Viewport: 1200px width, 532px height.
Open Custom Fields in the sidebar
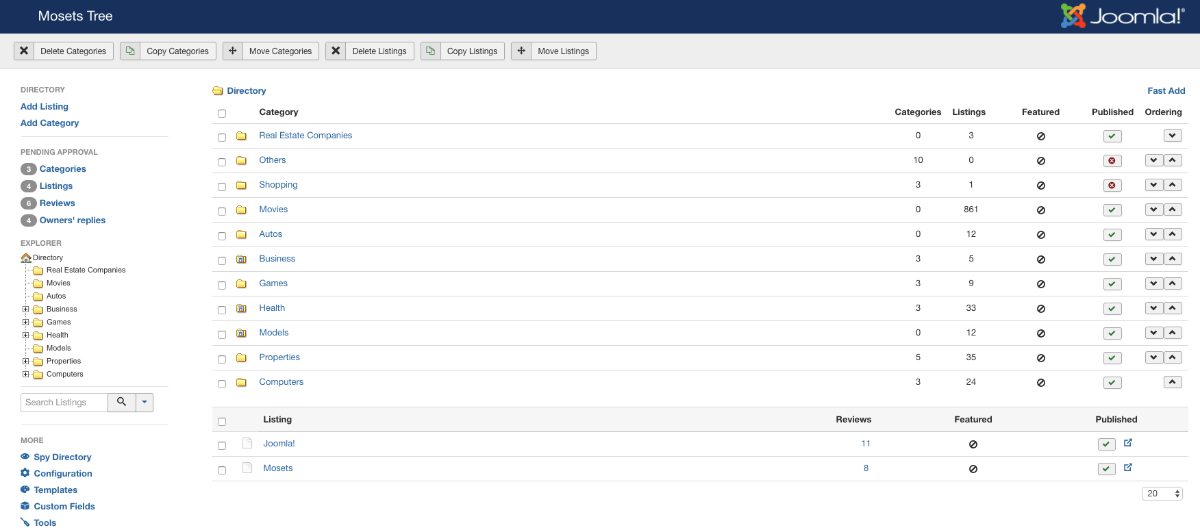pyautogui.click(x=64, y=506)
